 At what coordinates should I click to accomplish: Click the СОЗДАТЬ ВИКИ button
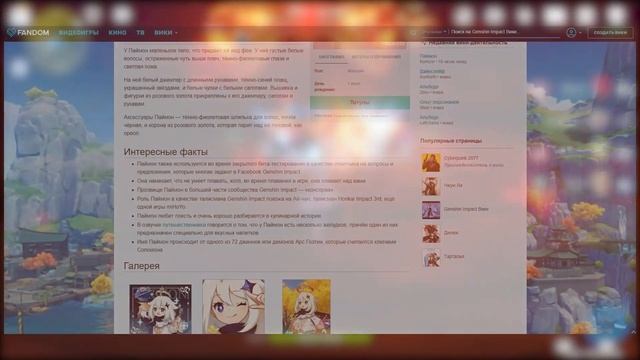coord(610,33)
